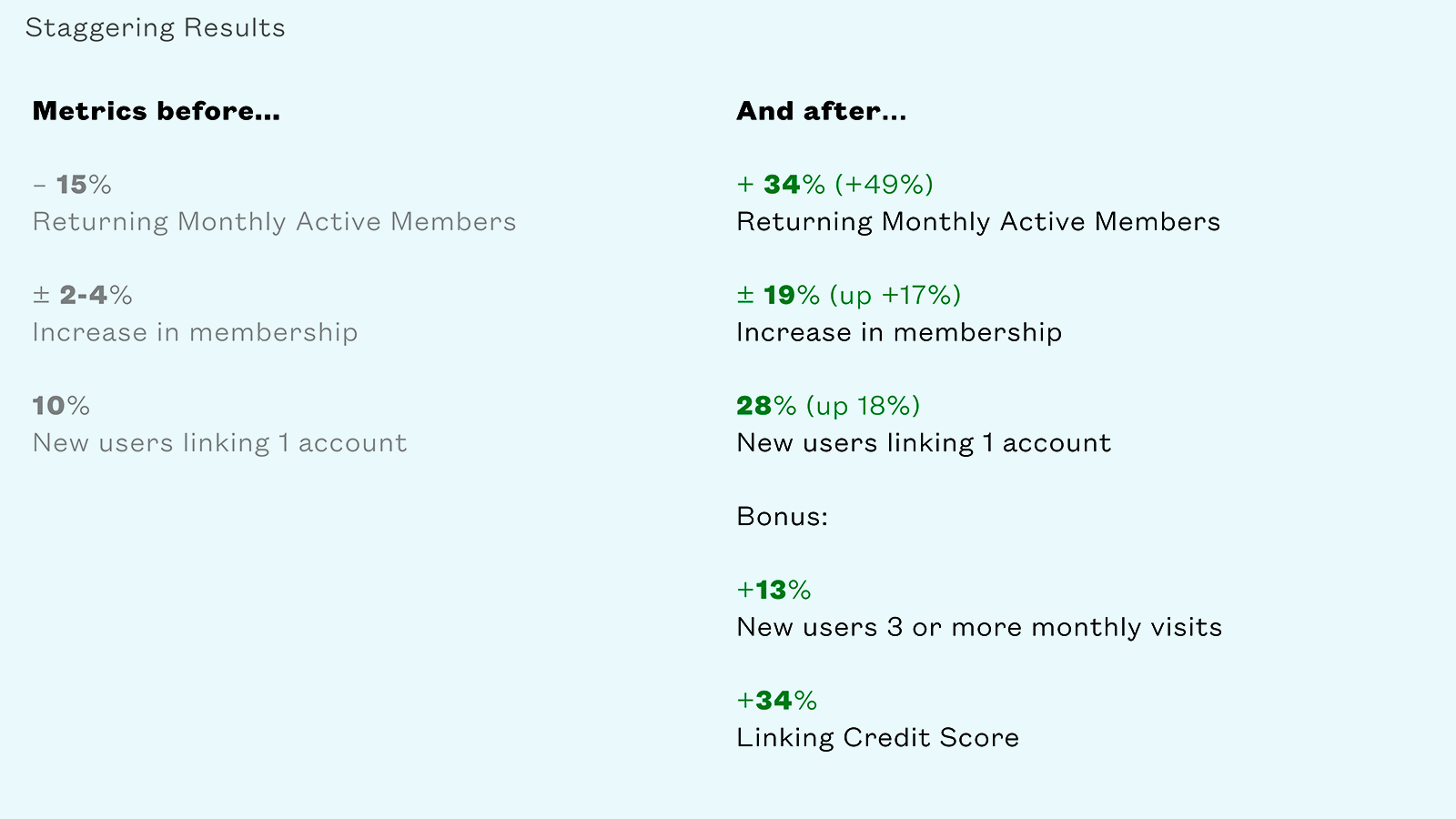Select the '± 19% (up +17%)' metric
This screenshot has width=1456, height=819.
point(849,295)
